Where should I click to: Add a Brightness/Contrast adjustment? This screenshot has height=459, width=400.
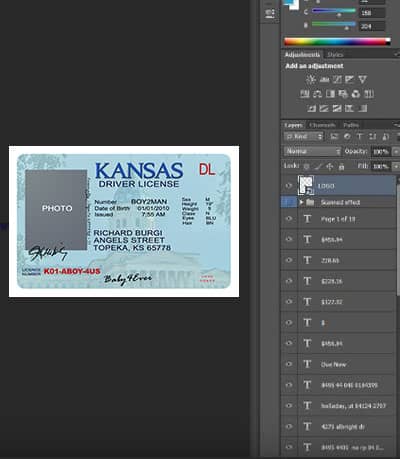[311, 79]
